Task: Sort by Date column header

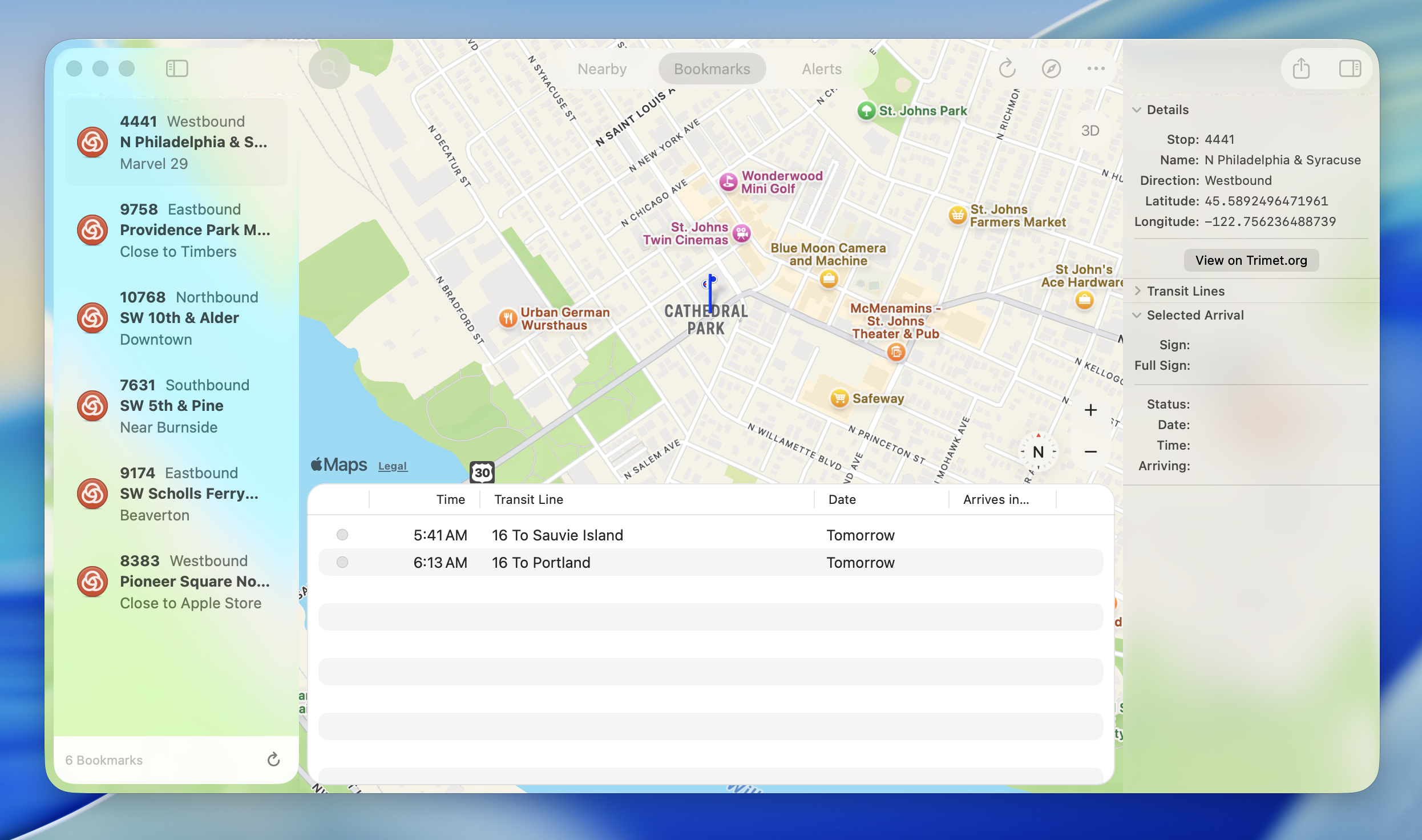Action: pos(882,499)
